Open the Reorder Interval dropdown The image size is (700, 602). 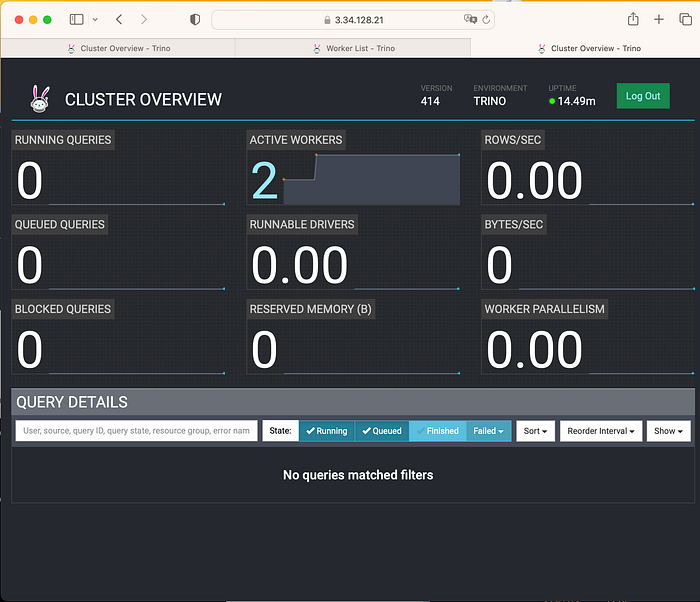pyautogui.click(x=601, y=431)
